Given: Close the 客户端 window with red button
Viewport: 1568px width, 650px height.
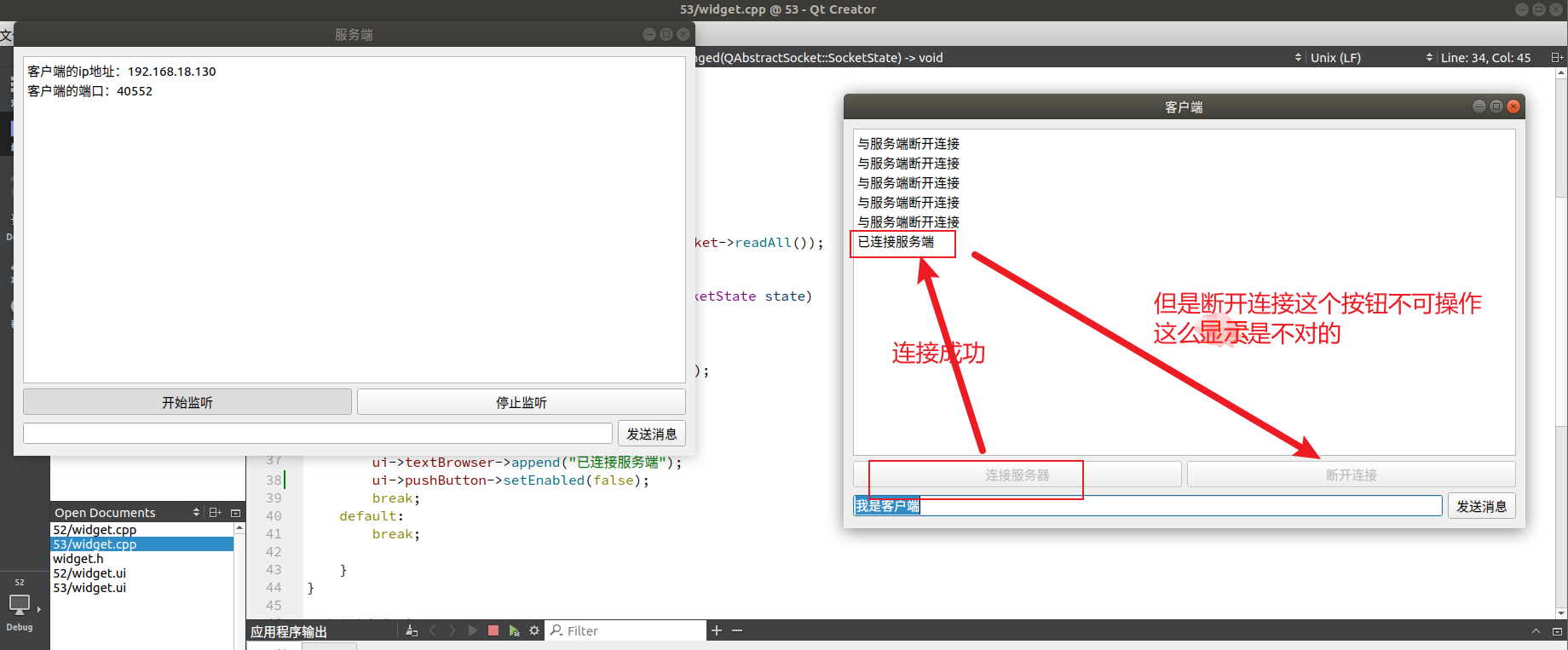Looking at the screenshot, I should [x=1513, y=106].
